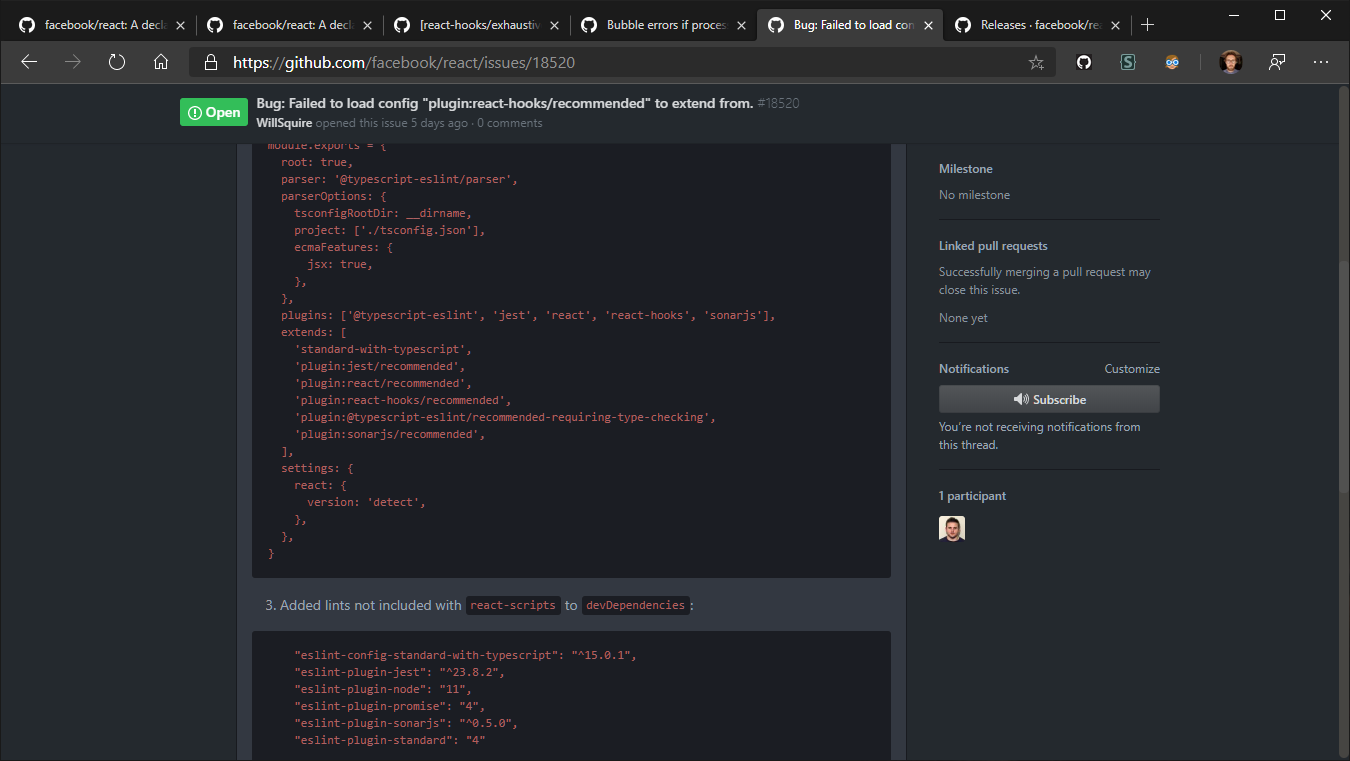Screen dimensions: 1350x761
Task: Click the 'plugin:sonarjs/recommended' code line
Action: click(390, 434)
